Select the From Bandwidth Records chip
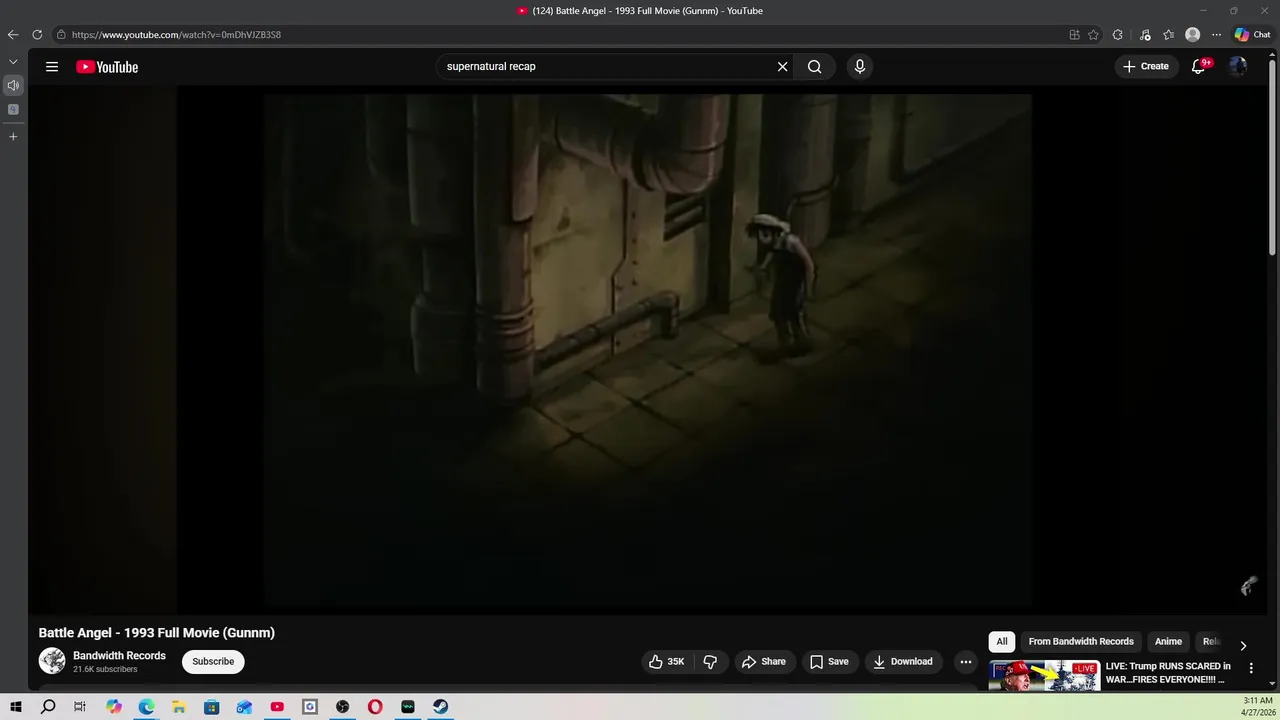 click(1081, 642)
